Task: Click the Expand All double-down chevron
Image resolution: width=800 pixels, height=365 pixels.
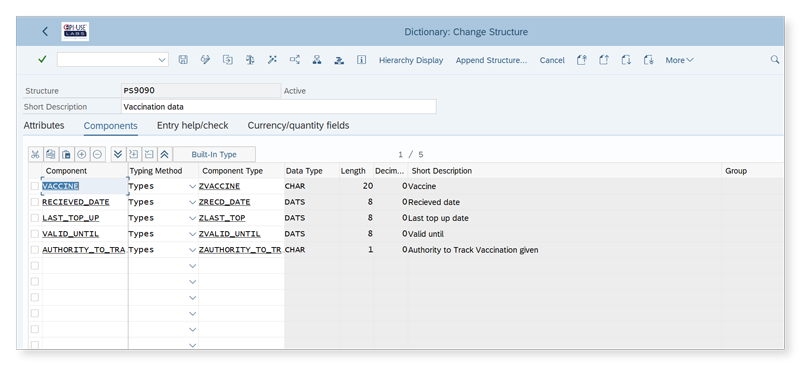Action: click(118, 154)
